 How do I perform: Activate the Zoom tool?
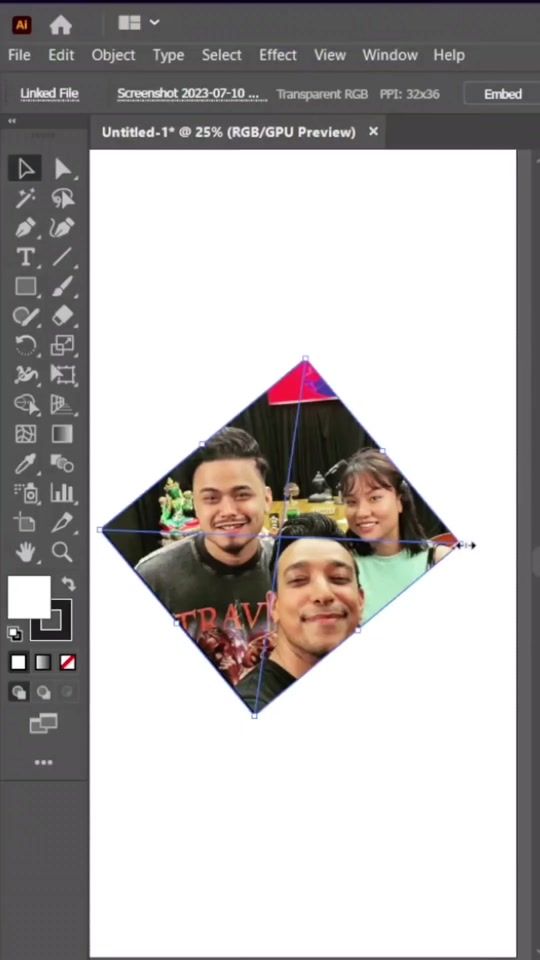pyautogui.click(x=62, y=552)
